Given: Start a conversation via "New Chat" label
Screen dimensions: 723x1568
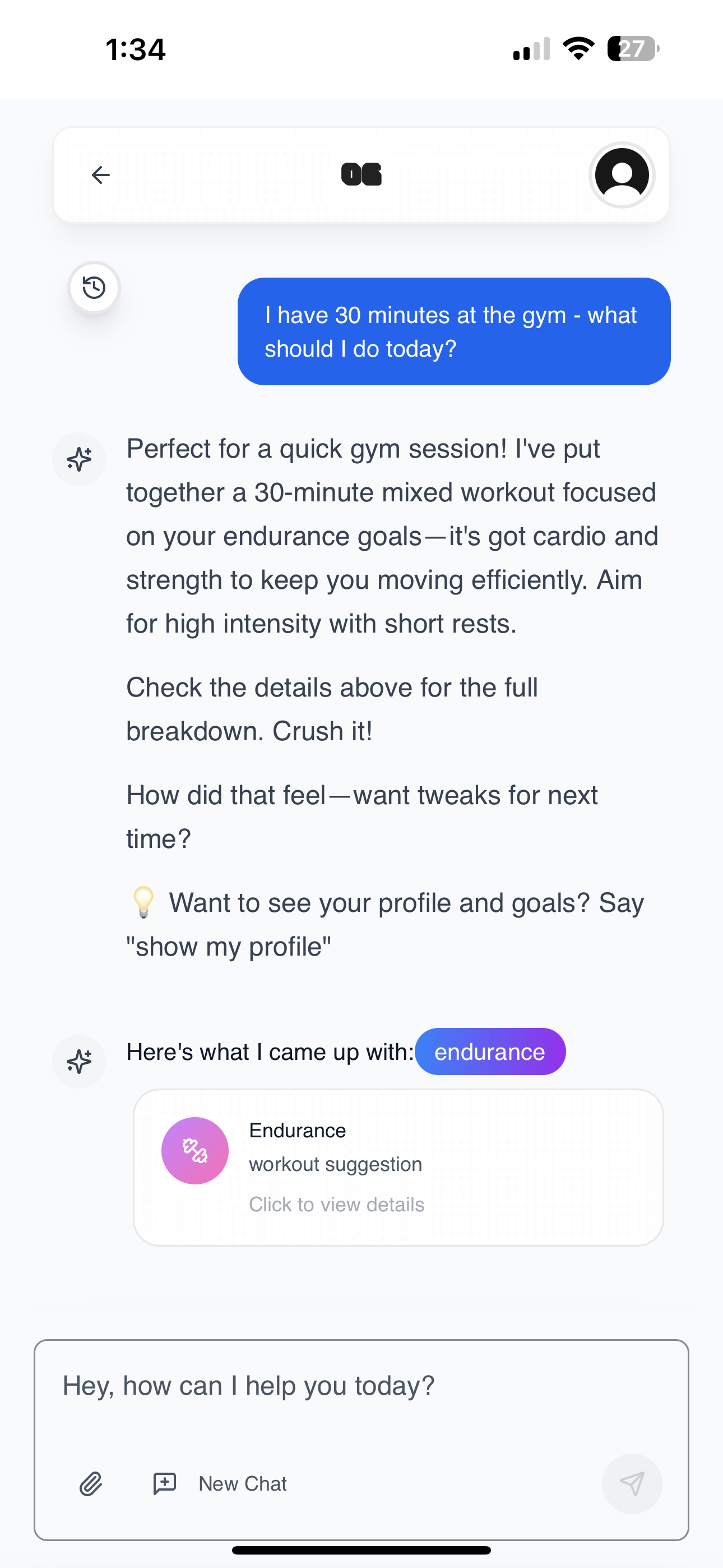Looking at the screenshot, I should [x=242, y=1484].
